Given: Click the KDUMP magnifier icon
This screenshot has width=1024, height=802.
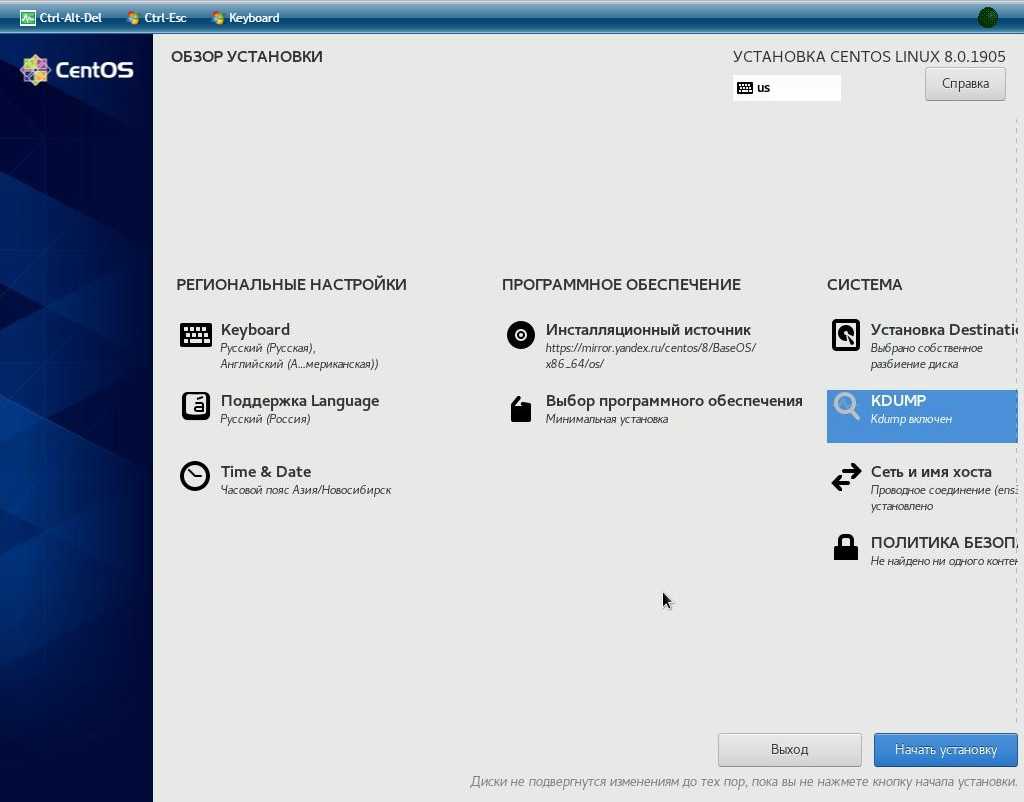Looking at the screenshot, I should click(846, 406).
